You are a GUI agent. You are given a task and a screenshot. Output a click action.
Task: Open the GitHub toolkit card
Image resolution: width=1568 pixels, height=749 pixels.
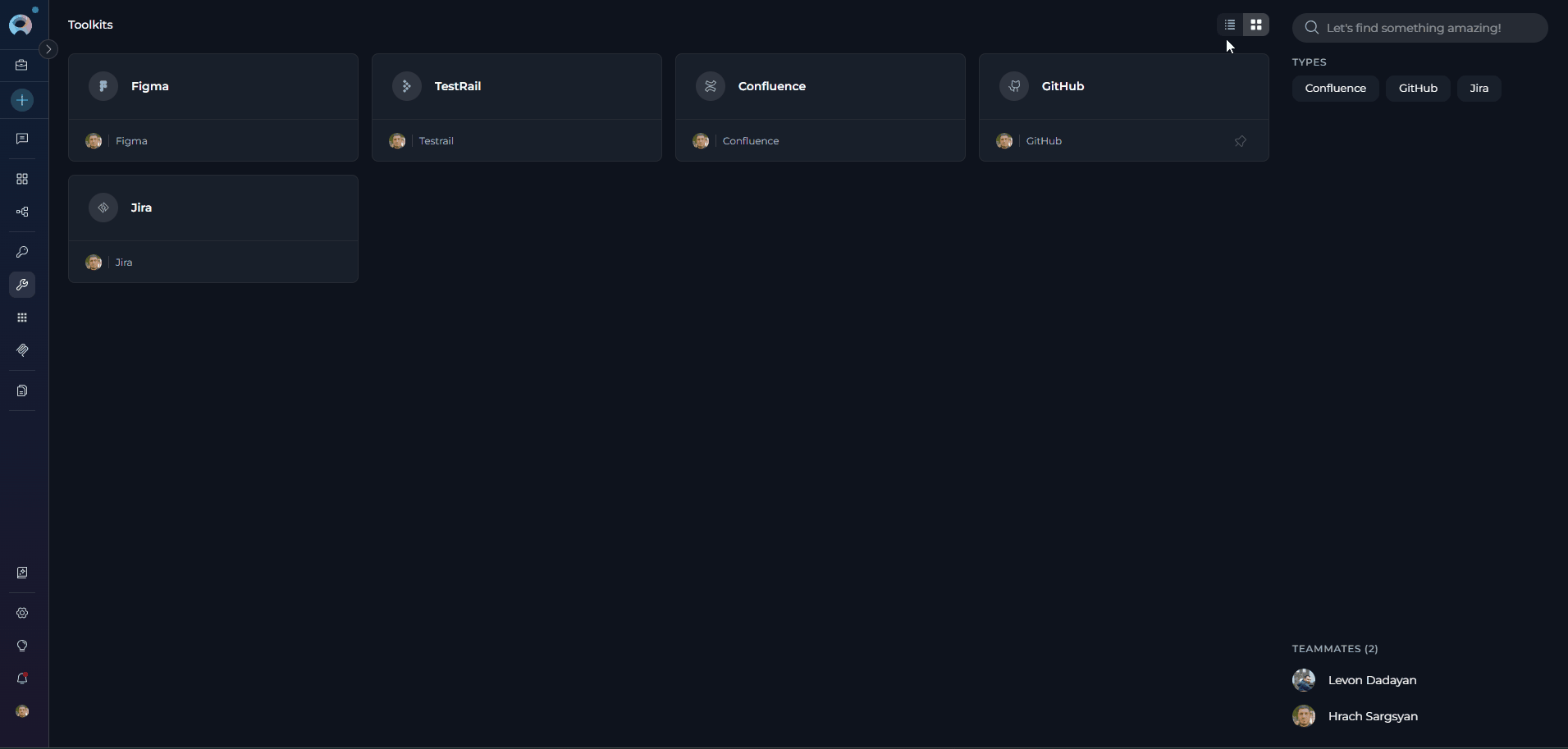(1124, 86)
